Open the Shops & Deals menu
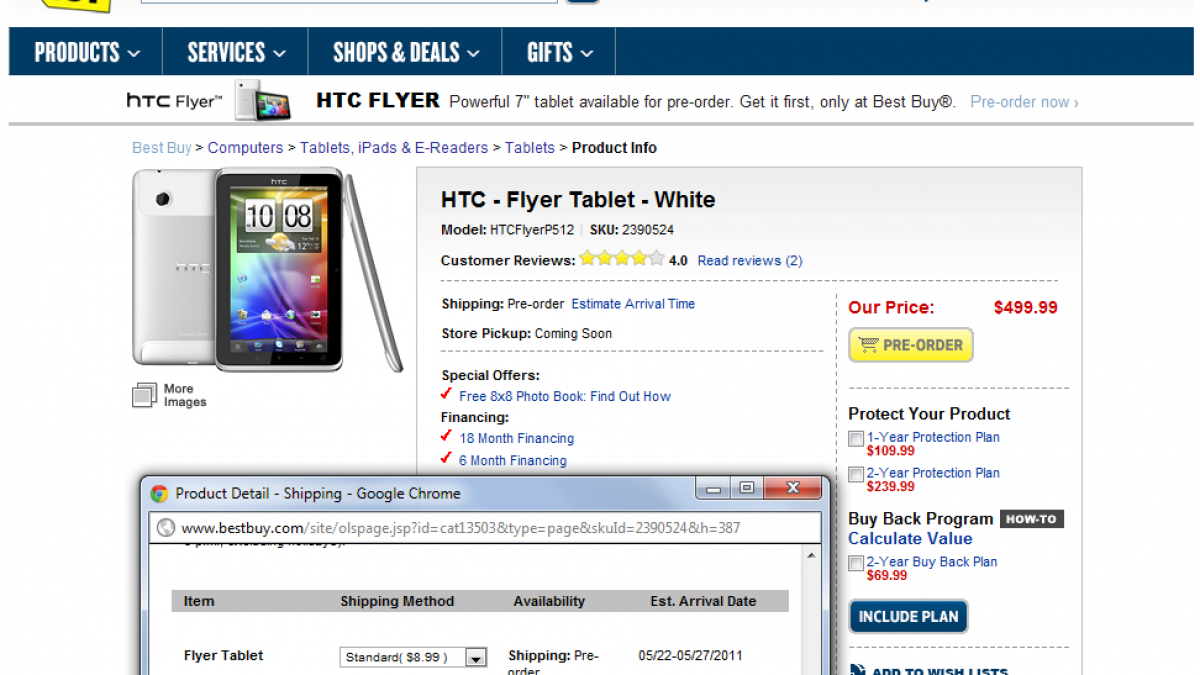The height and width of the screenshot is (675, 1200). [x=405, y=52]
